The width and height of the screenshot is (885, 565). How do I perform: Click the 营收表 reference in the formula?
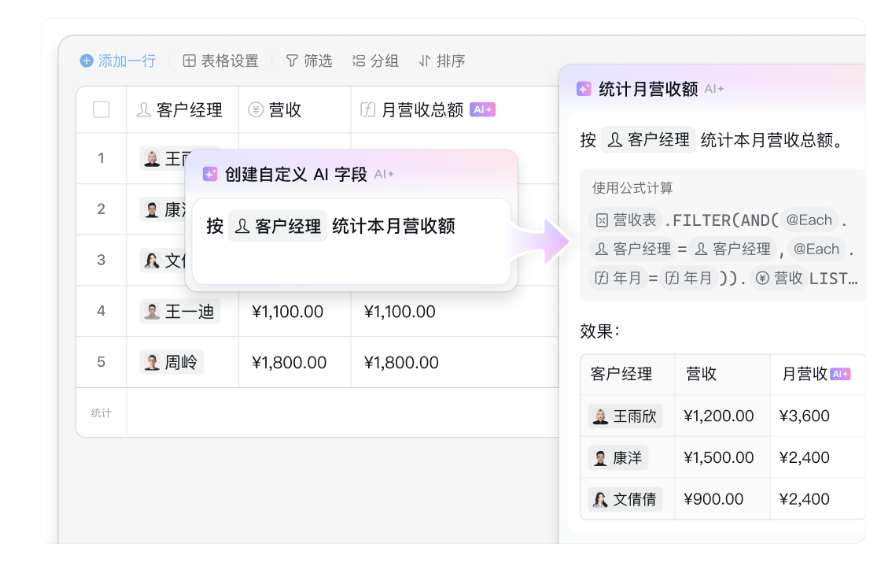(626, 220)
